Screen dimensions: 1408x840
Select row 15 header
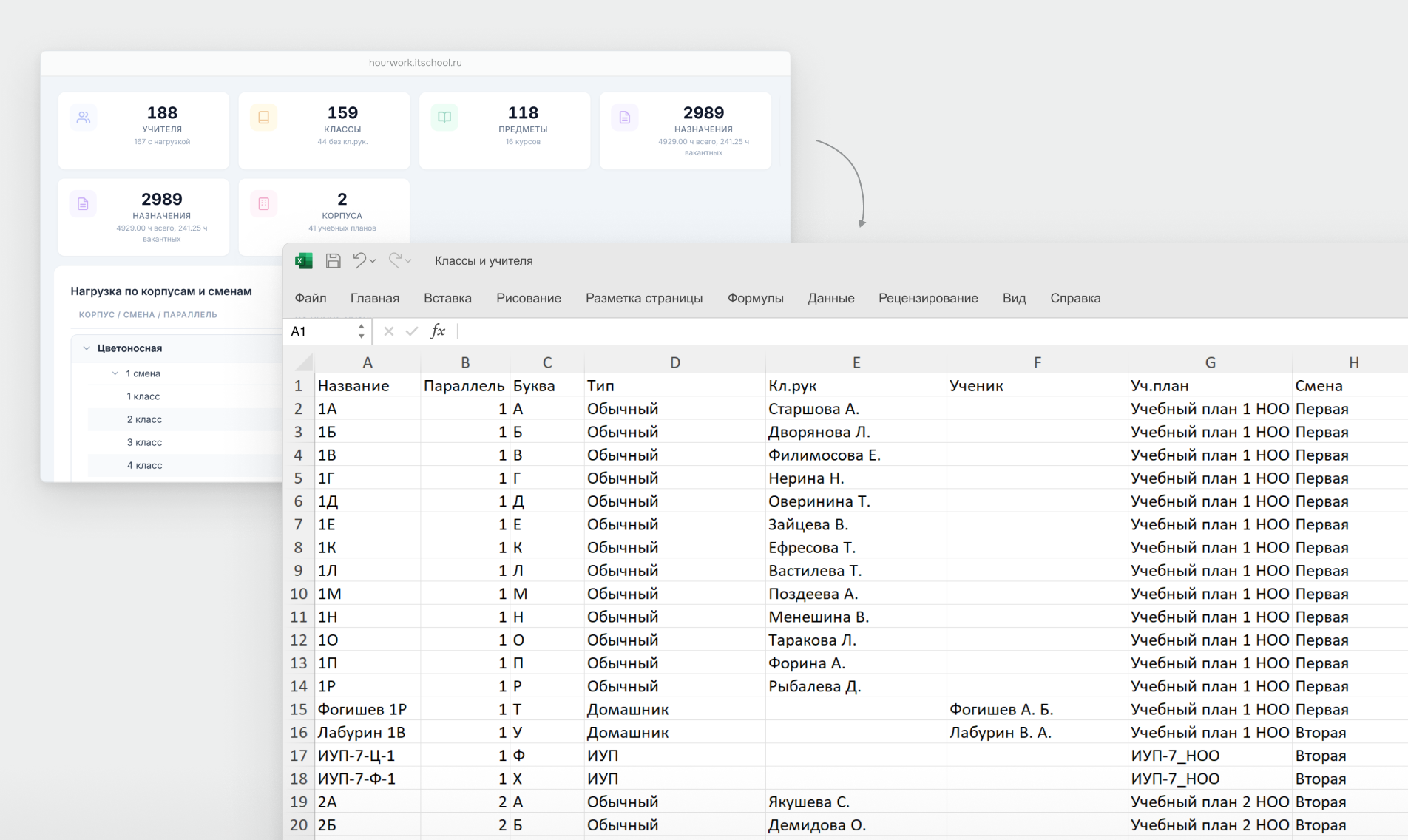pyautogui.click(x=299, y=709)
